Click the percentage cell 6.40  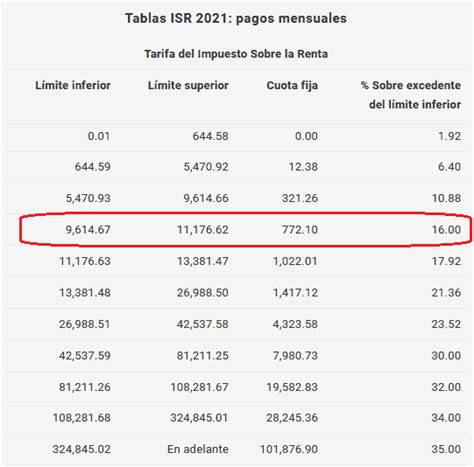click(449, 167)
